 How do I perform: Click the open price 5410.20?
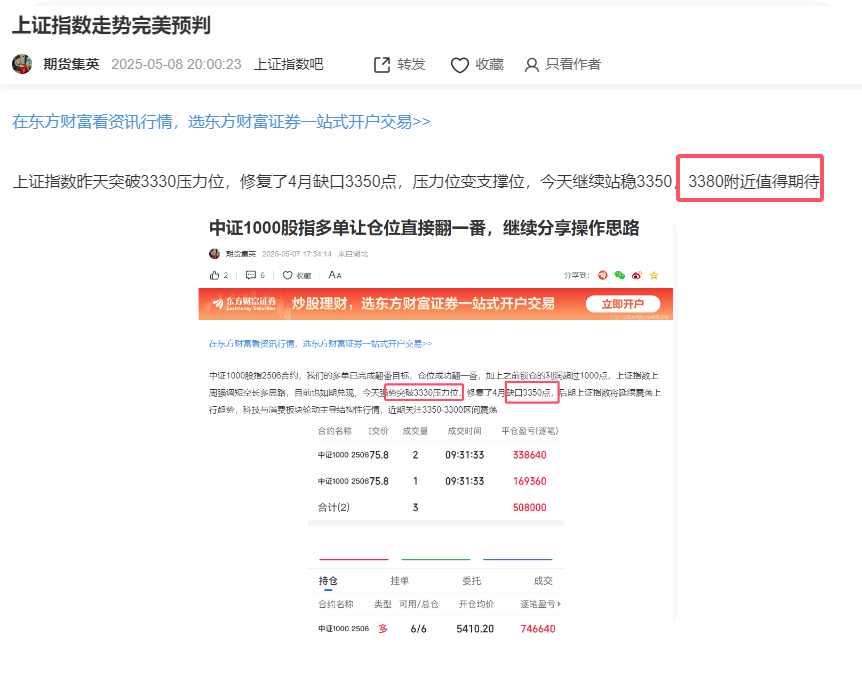(475, 629)
